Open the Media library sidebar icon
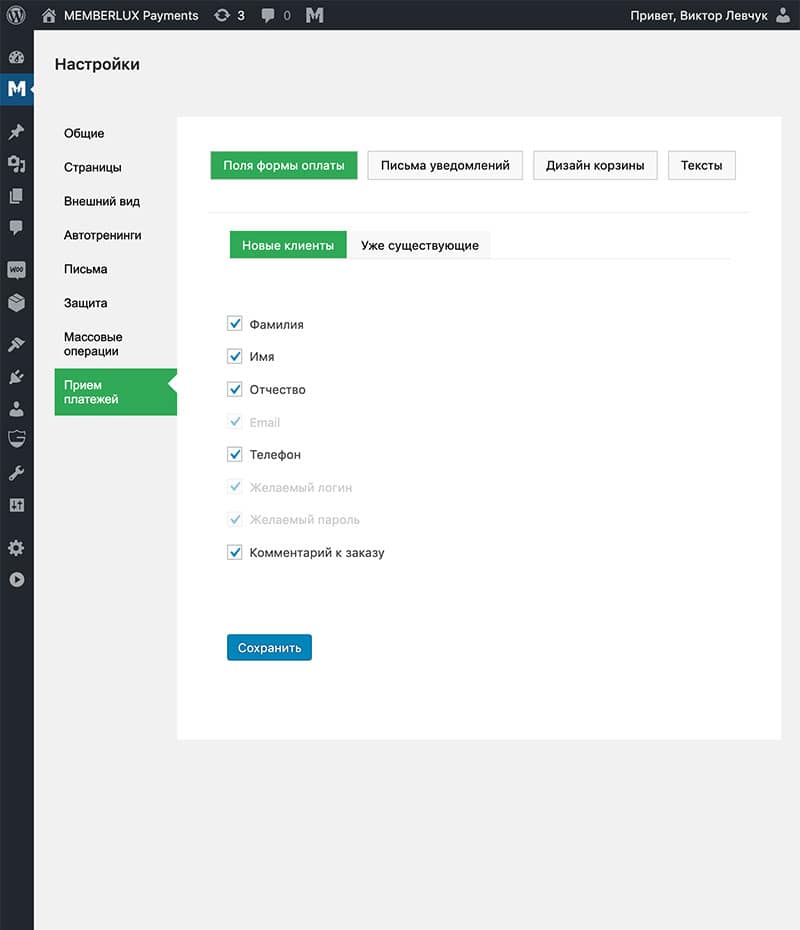Screen dimensions: 800x930 click(16, 164)
